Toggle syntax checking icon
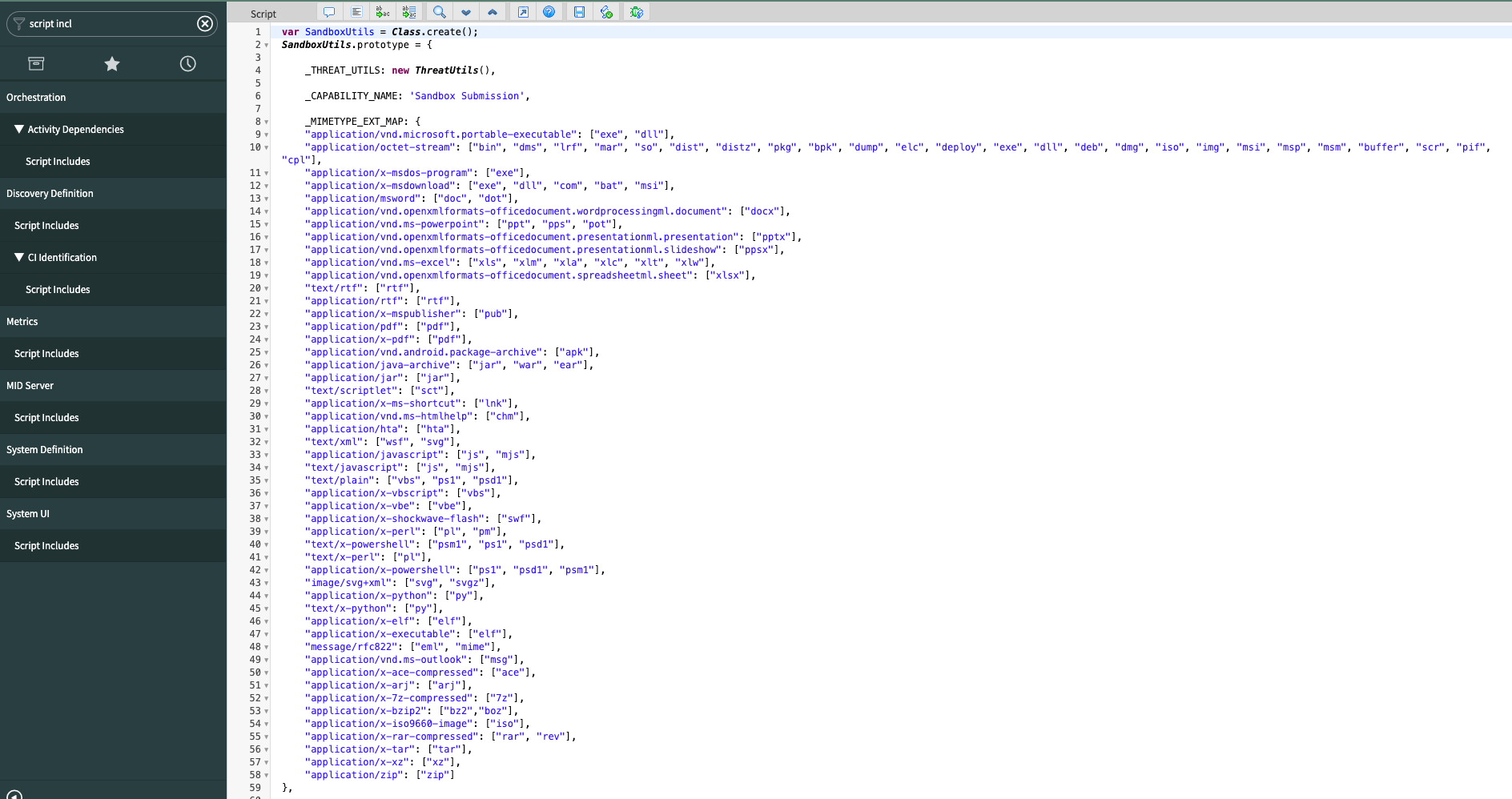 [x=606, y=12]
